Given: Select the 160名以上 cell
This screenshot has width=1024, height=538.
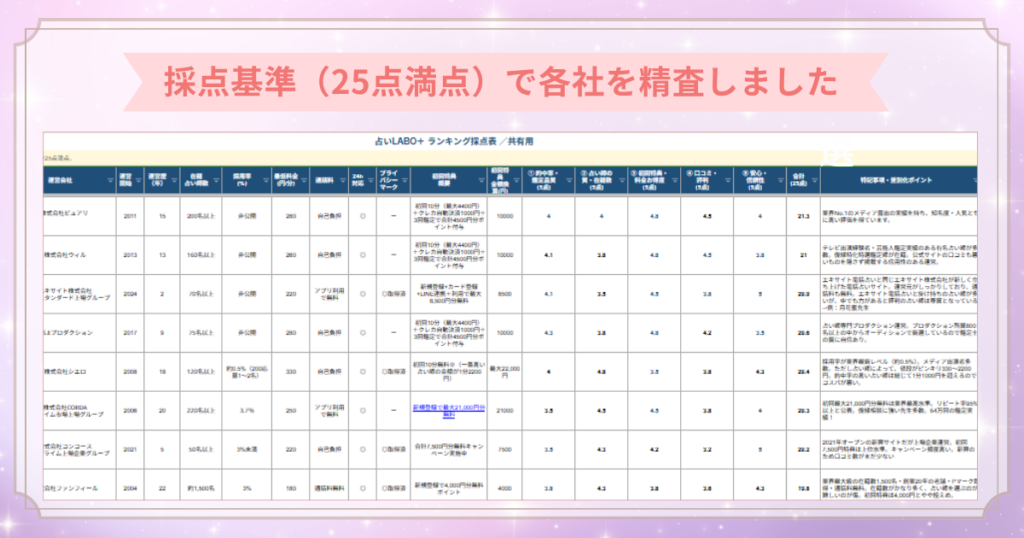Looking at the screenshot, I should coord(200,255).
